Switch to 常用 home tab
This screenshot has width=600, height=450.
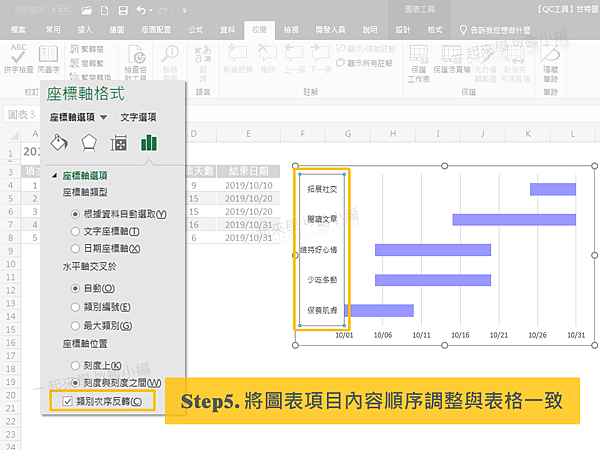tap(53, 30)
